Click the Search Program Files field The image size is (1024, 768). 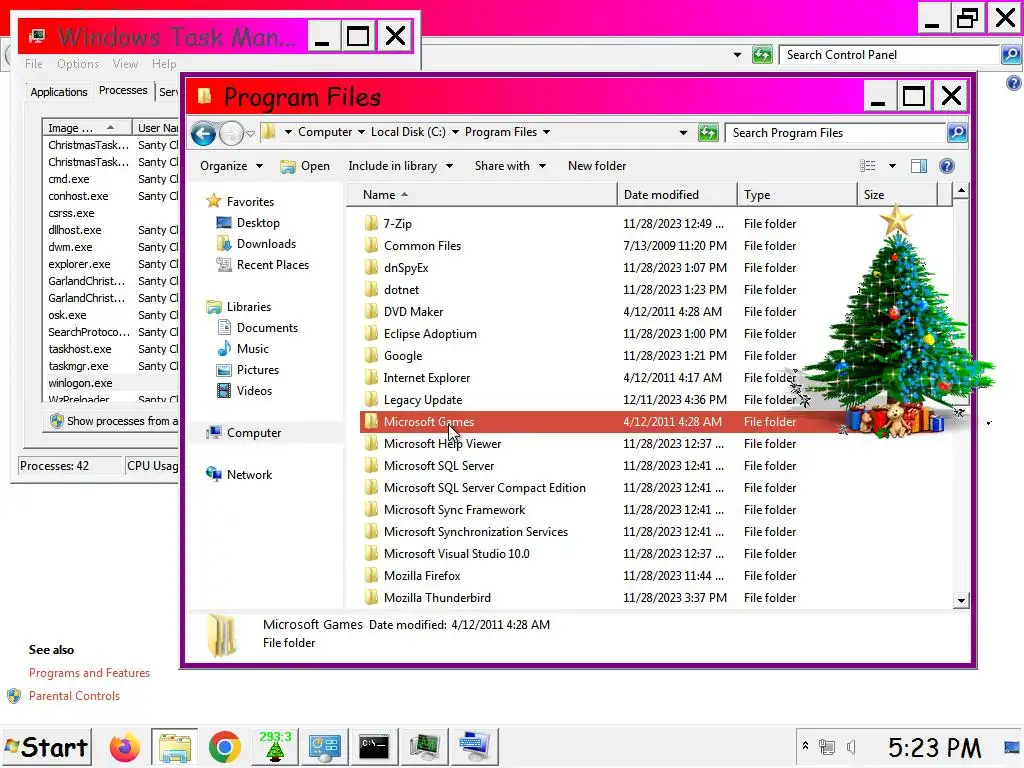(836, 133)
